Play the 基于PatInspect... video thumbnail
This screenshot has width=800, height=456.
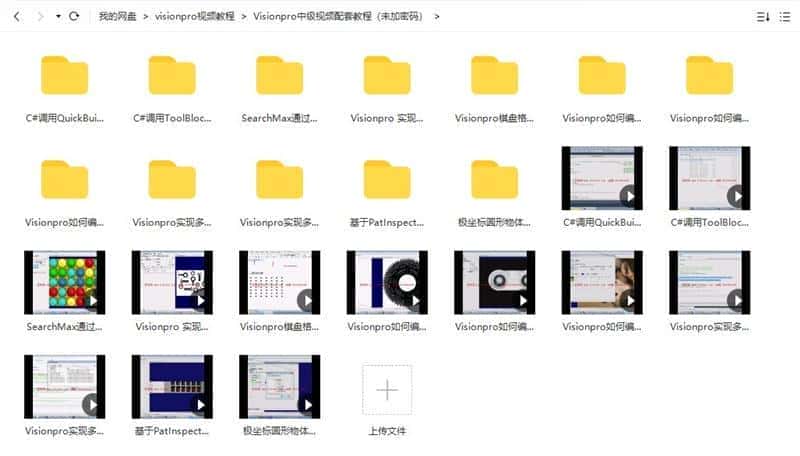pyautogui.click(x=172, y=387)
